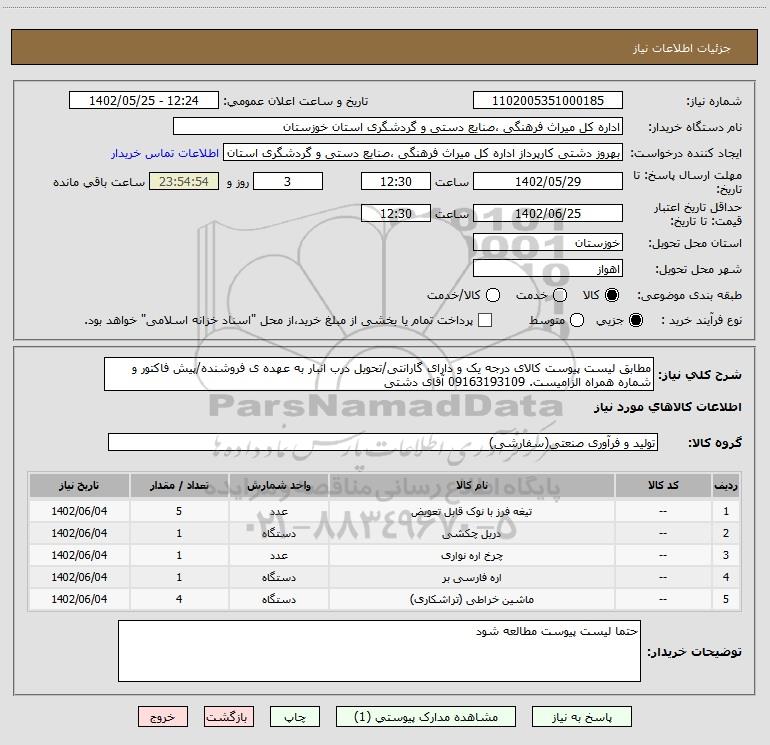Click the date 1402/06/04 in دریل چکشی row

point(79,533)
